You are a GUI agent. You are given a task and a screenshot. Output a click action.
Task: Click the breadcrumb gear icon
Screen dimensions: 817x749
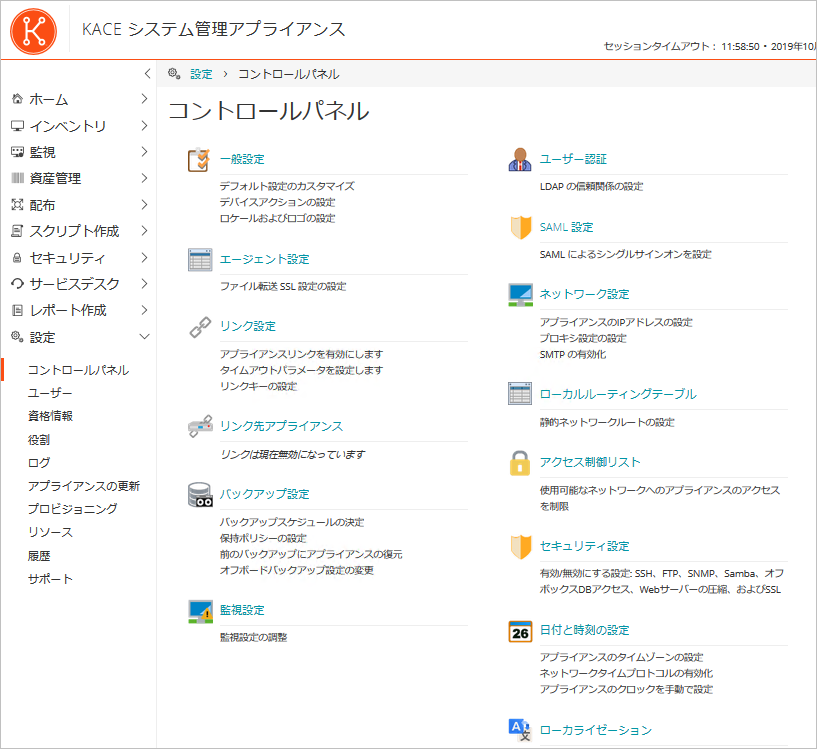coord(174,74)
